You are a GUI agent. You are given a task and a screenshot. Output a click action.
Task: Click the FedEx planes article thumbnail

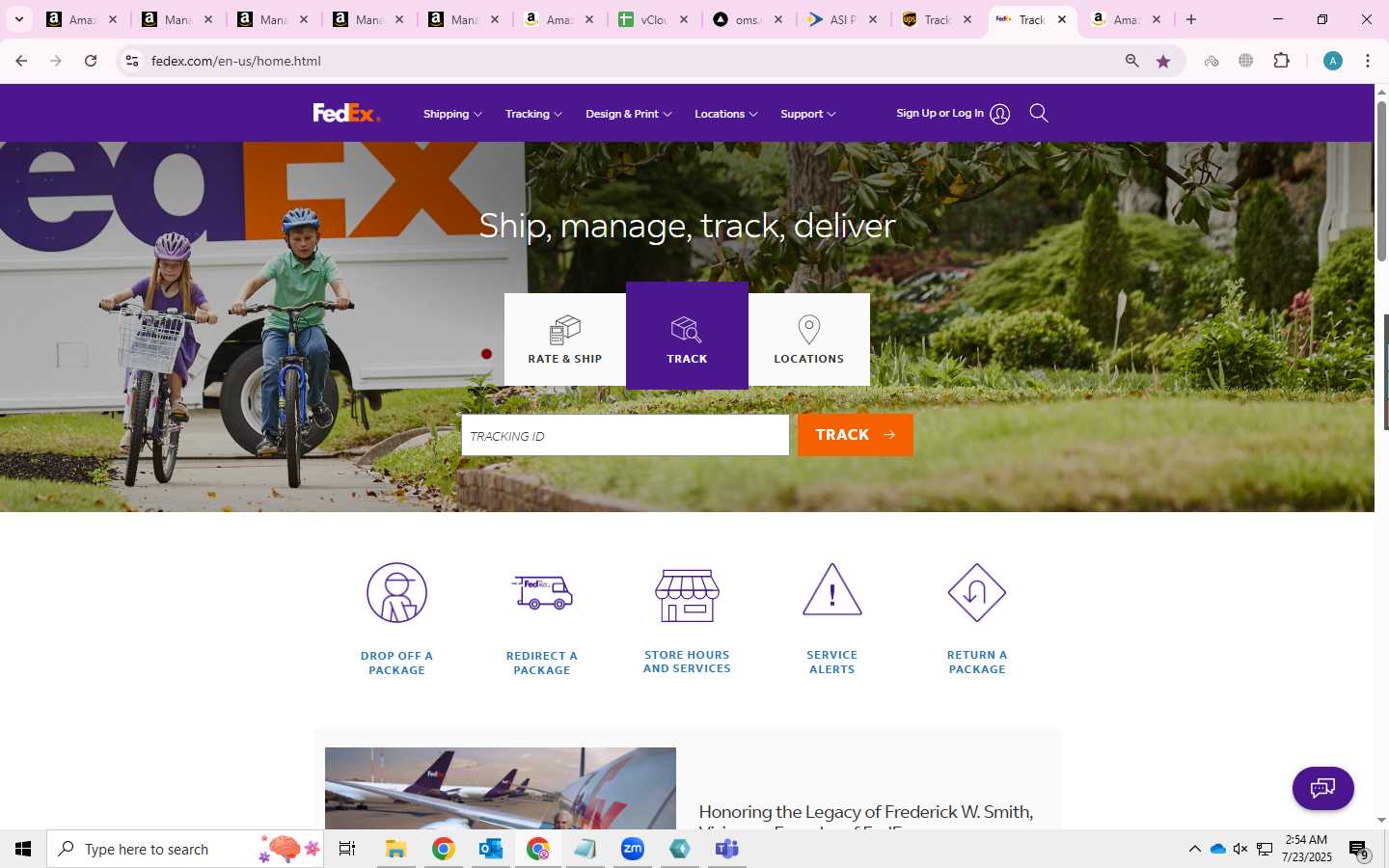coord(501,788)
